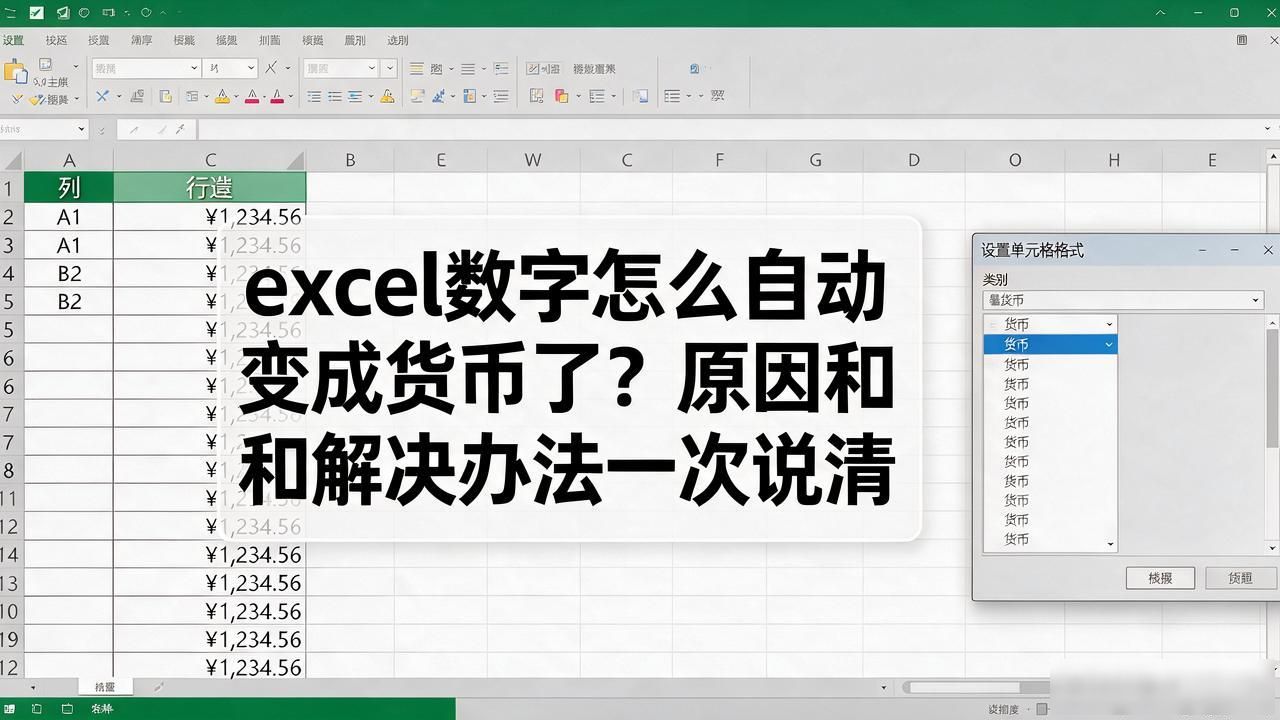Select column W header
Image resolution: width=1280 pixels, height=720 pixels.
[533, 160]
